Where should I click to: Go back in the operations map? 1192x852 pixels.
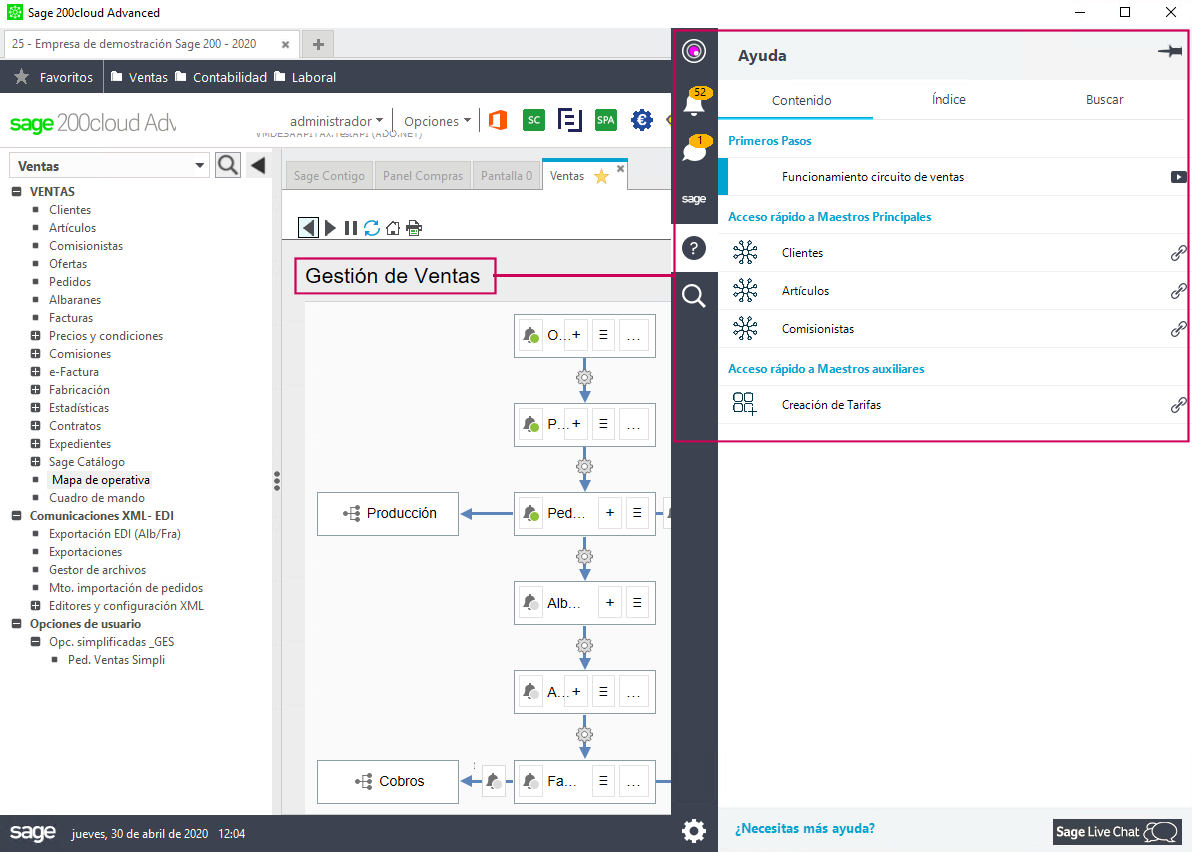click(308, 227)
